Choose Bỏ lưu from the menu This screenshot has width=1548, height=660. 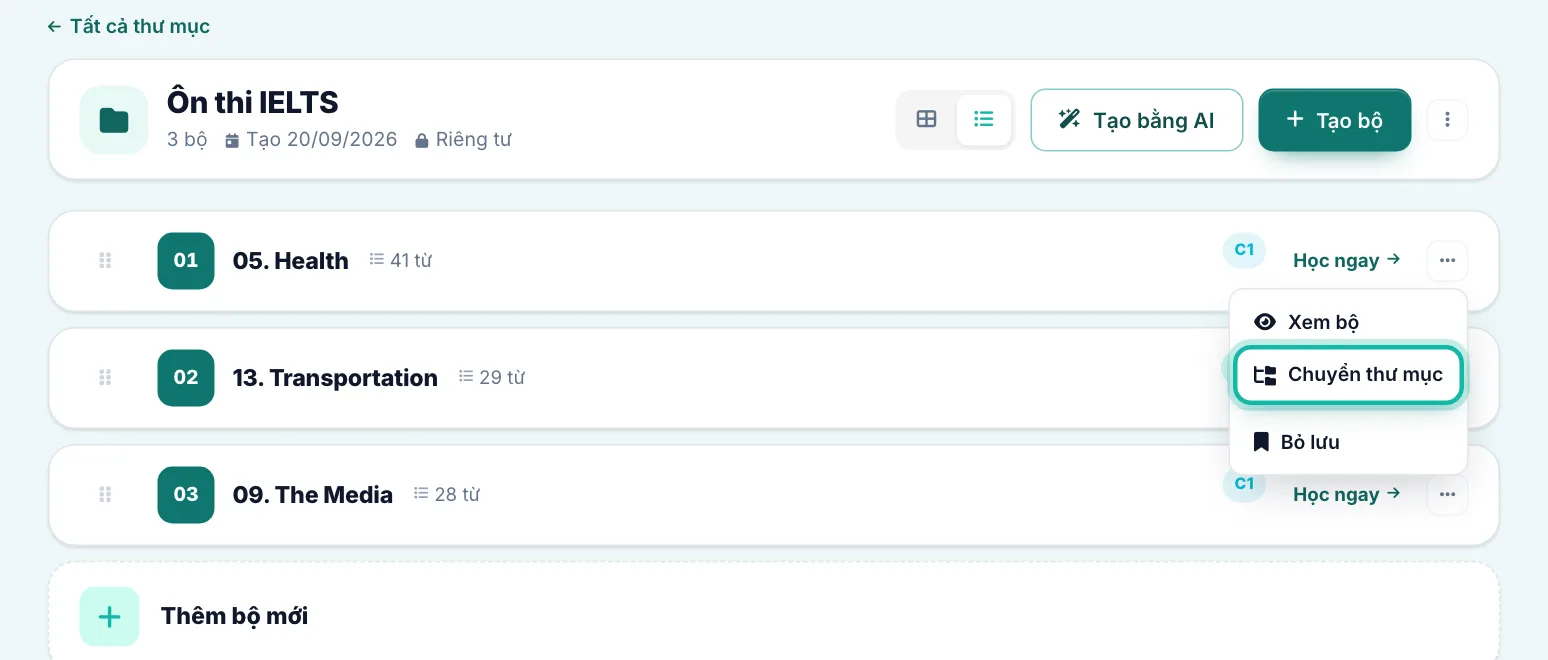(1348, 442)
